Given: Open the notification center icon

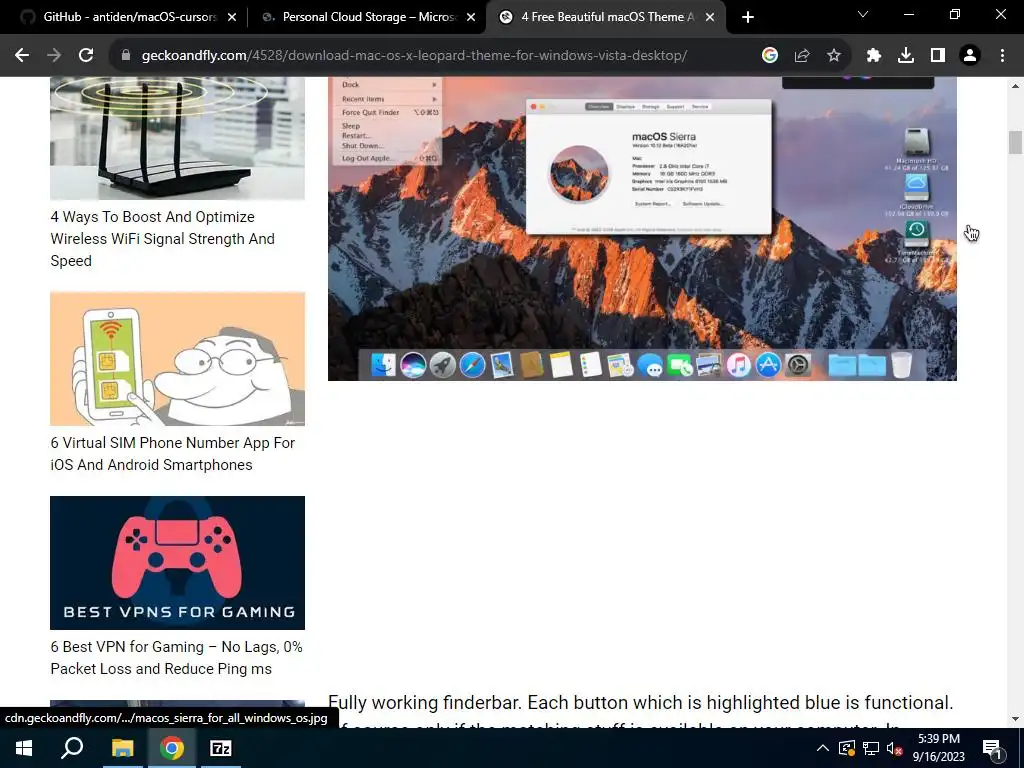Looking at the screenshot, I should (x=992, y=748).
